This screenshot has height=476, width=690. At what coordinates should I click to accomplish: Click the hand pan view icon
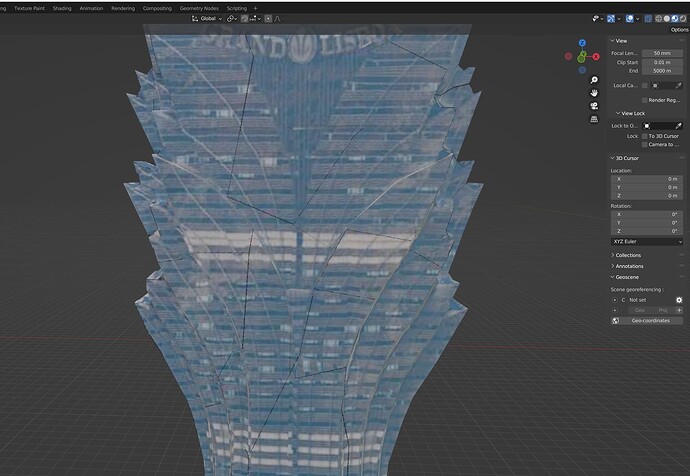coord(594,91)
